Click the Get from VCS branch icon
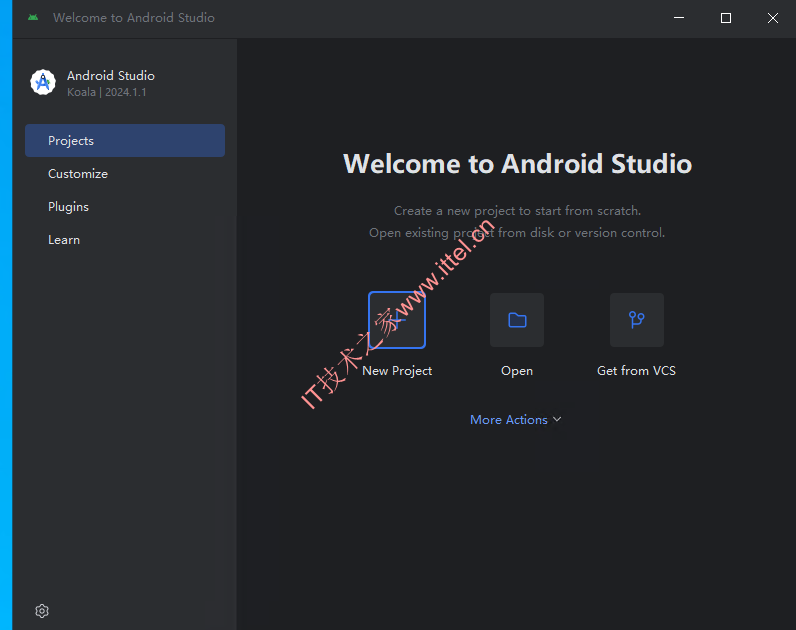 [637, 320]
